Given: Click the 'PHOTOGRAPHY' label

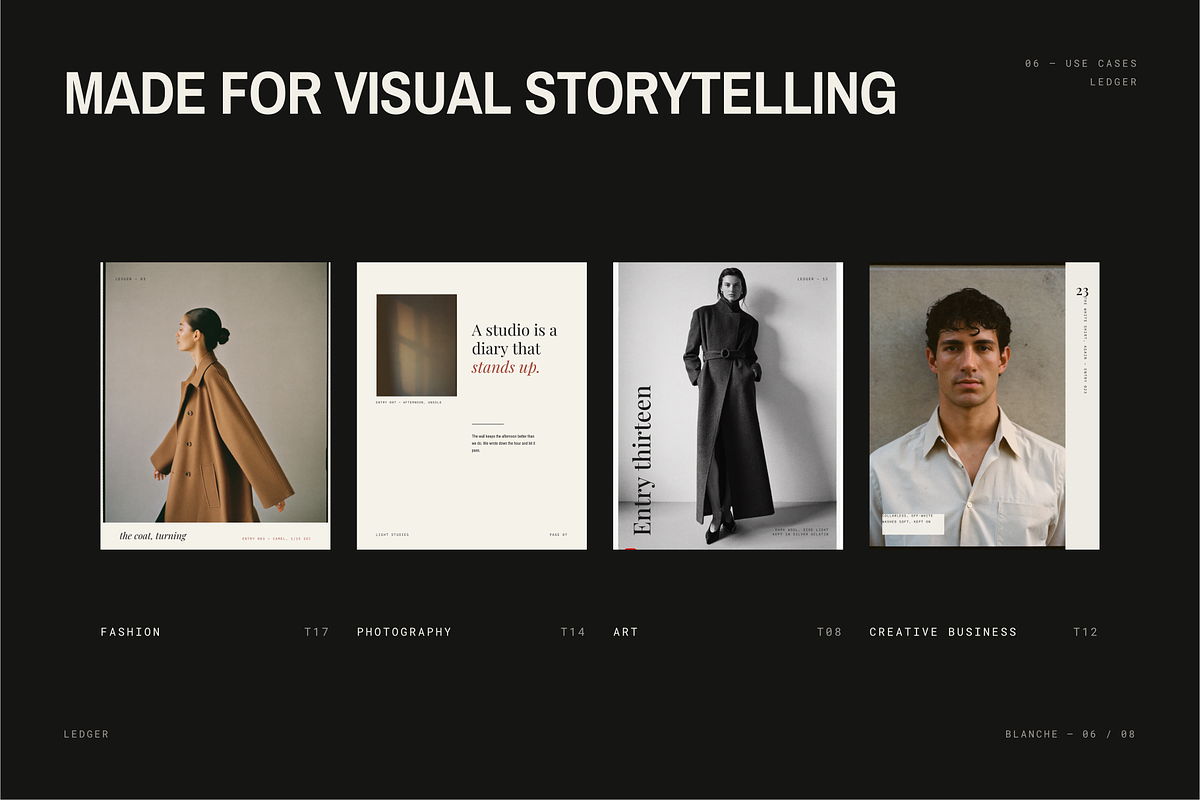Looking at the screenshot, I should (404, 632).
